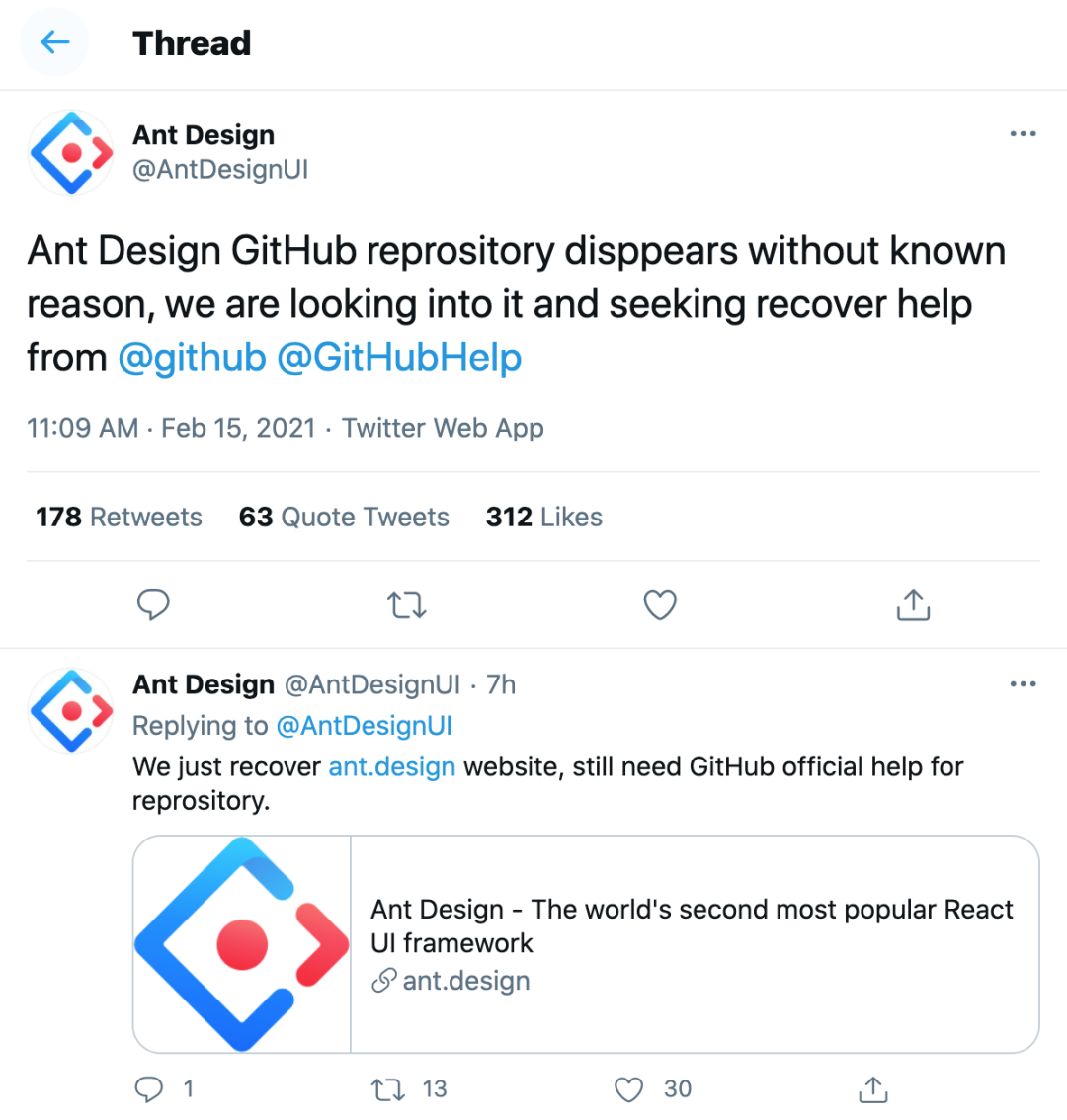Like the main tweet with heart icon

660,605
